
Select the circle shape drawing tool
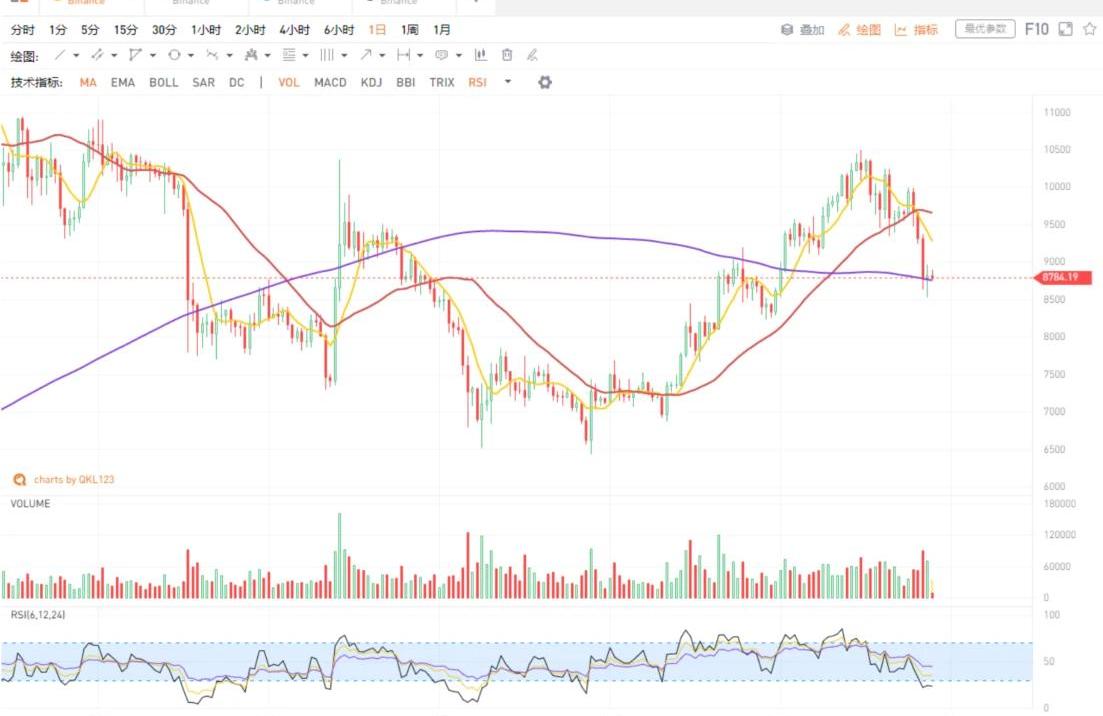[174, 55]
